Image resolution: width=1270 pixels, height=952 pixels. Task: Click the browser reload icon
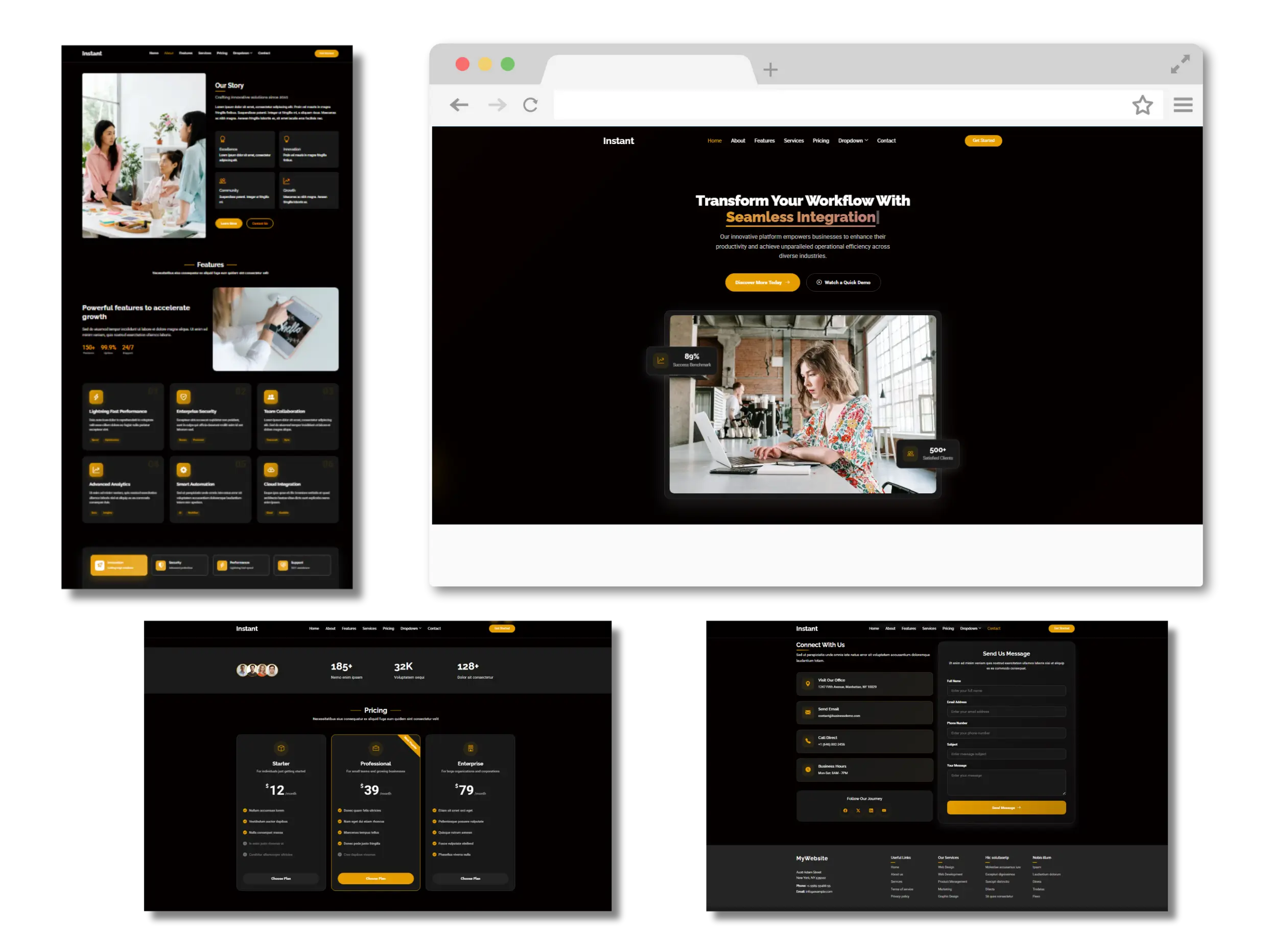tap(530, 105)
